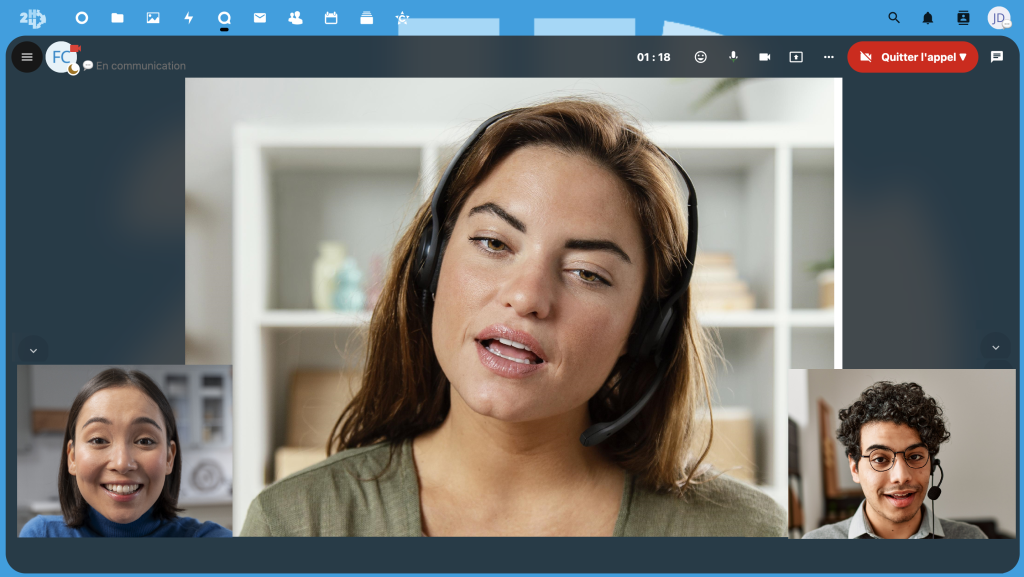Open the Deck app stacked cards icon
The width and height of the screenshot is (1024, 577).
pos(366,18)
